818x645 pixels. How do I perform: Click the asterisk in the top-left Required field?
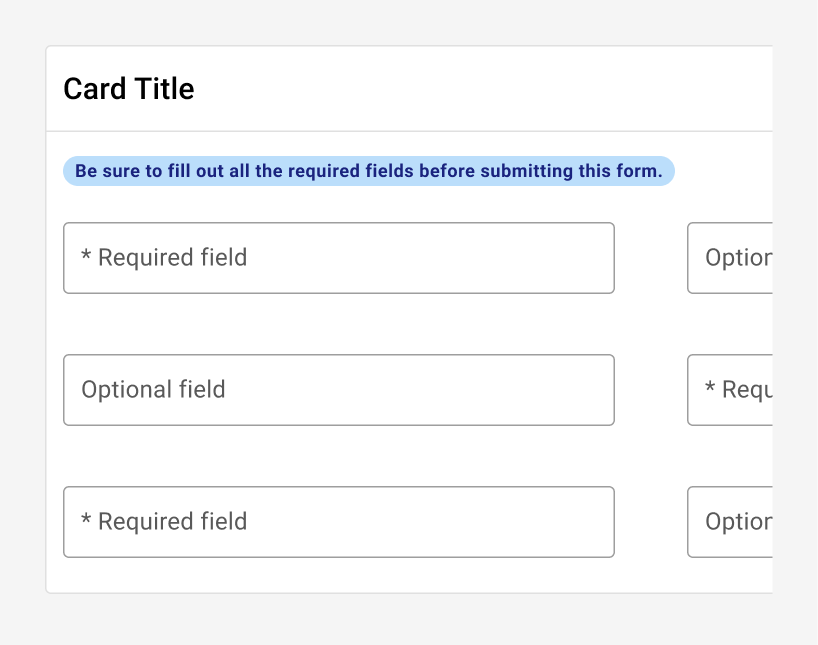pos(86,255)
